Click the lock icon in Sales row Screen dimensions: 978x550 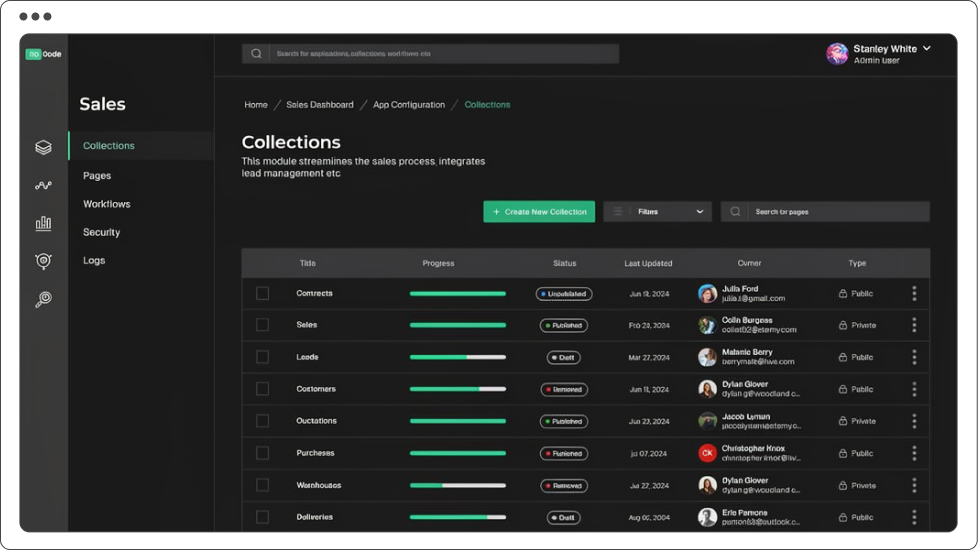(843, 325)
